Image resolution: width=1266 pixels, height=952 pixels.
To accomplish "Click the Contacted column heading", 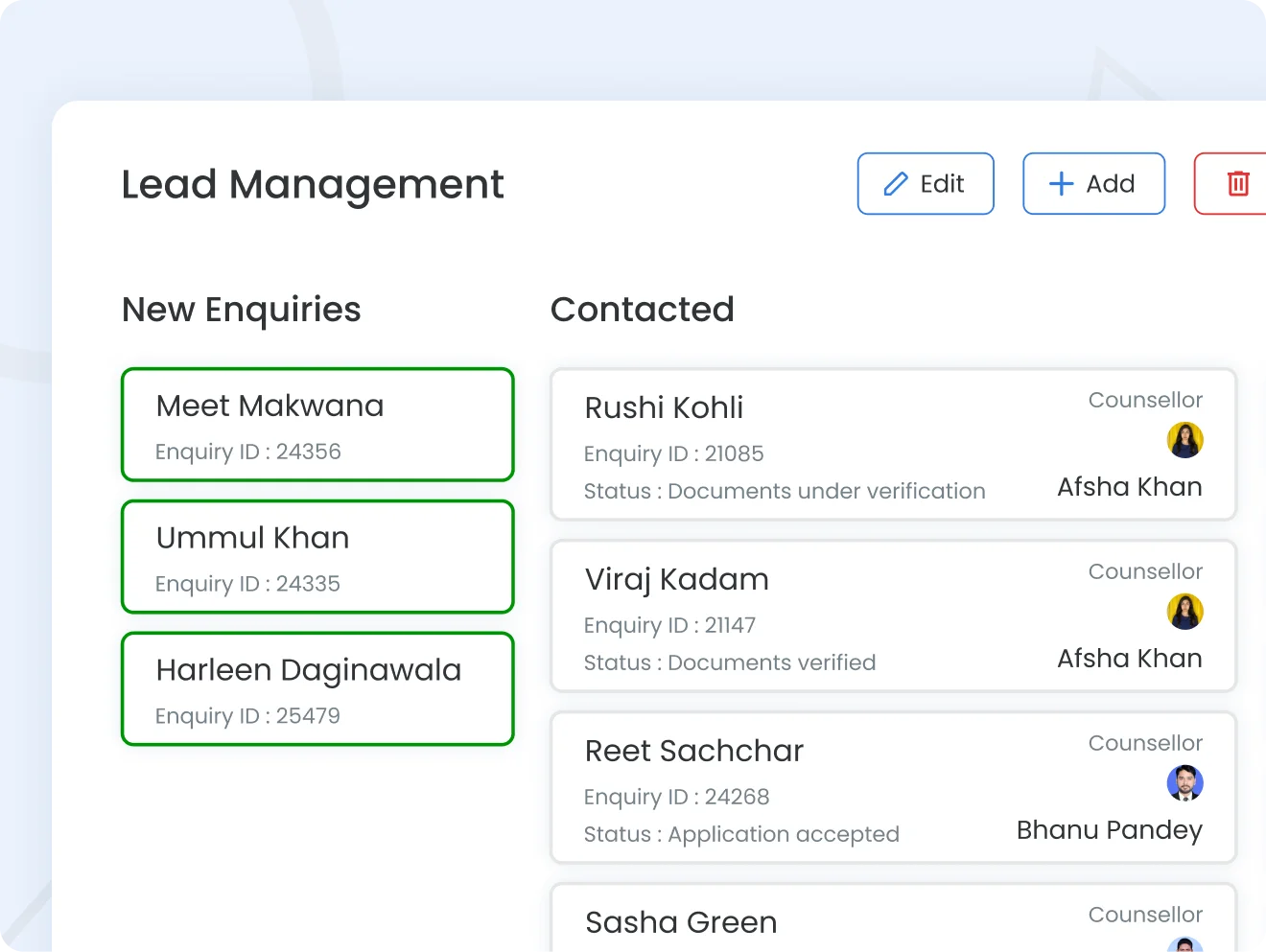I will pos(643,310).
